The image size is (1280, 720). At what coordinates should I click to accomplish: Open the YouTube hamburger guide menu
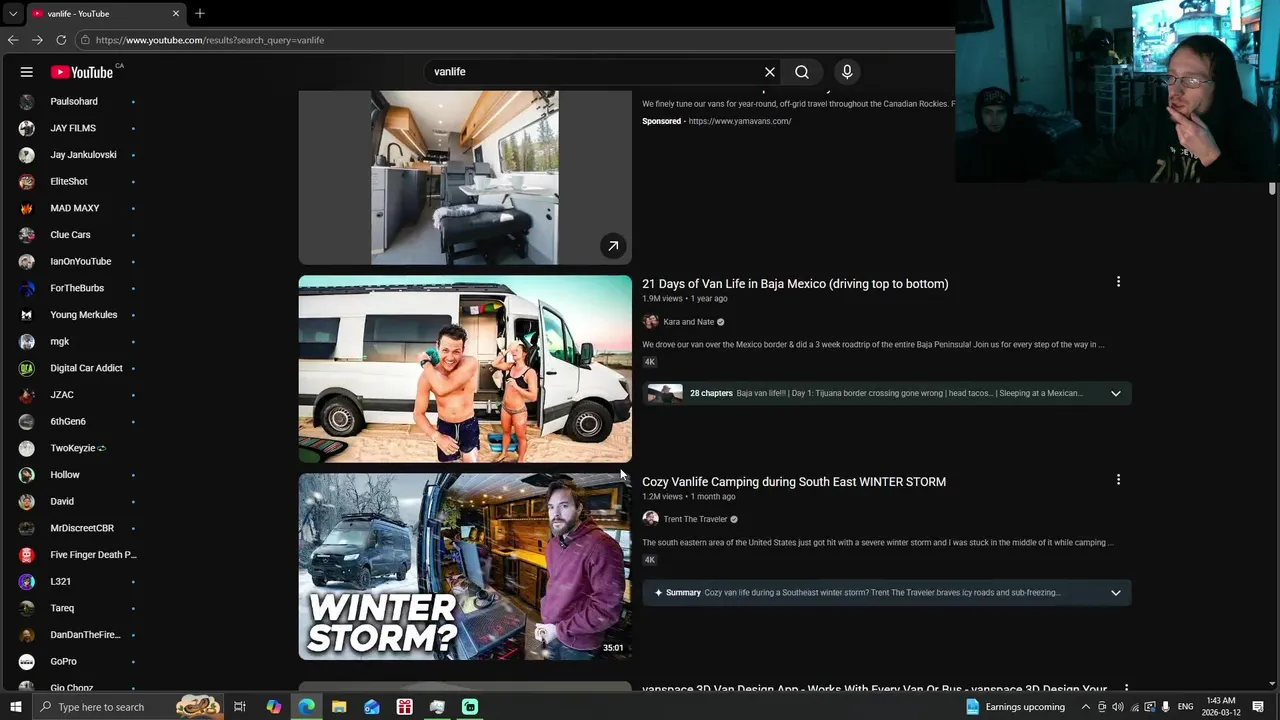click(x=27, y=72)
